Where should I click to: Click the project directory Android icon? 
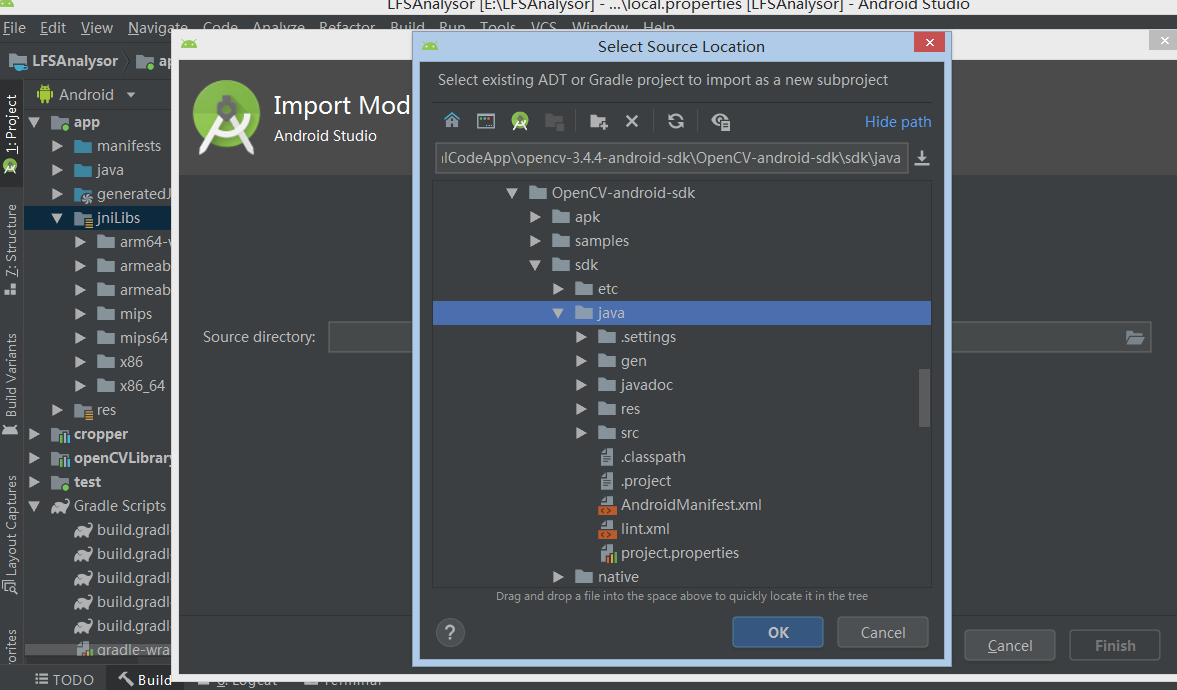[x=519, y=121]
